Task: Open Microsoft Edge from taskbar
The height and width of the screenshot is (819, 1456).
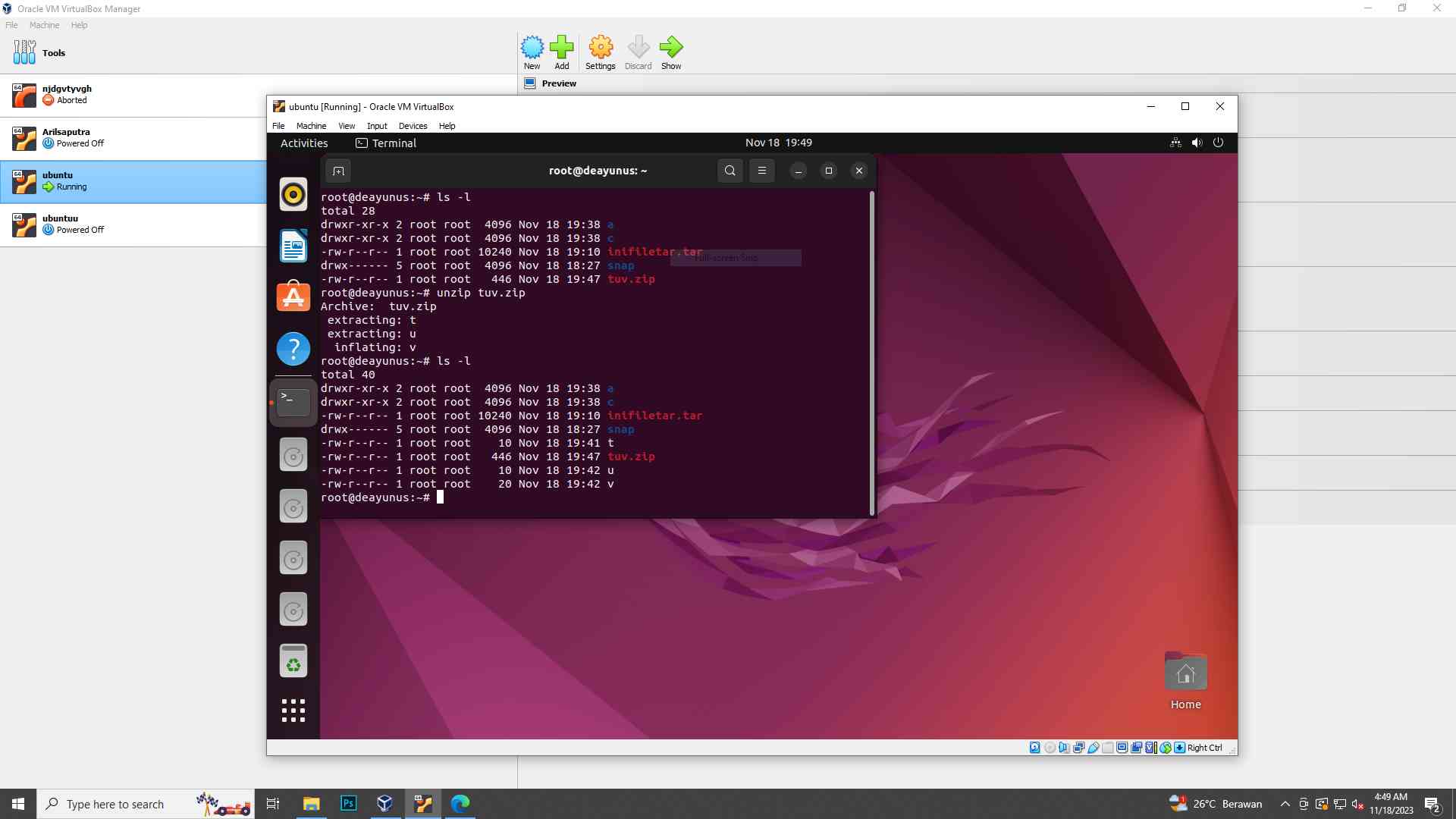Action: point(460,804)
